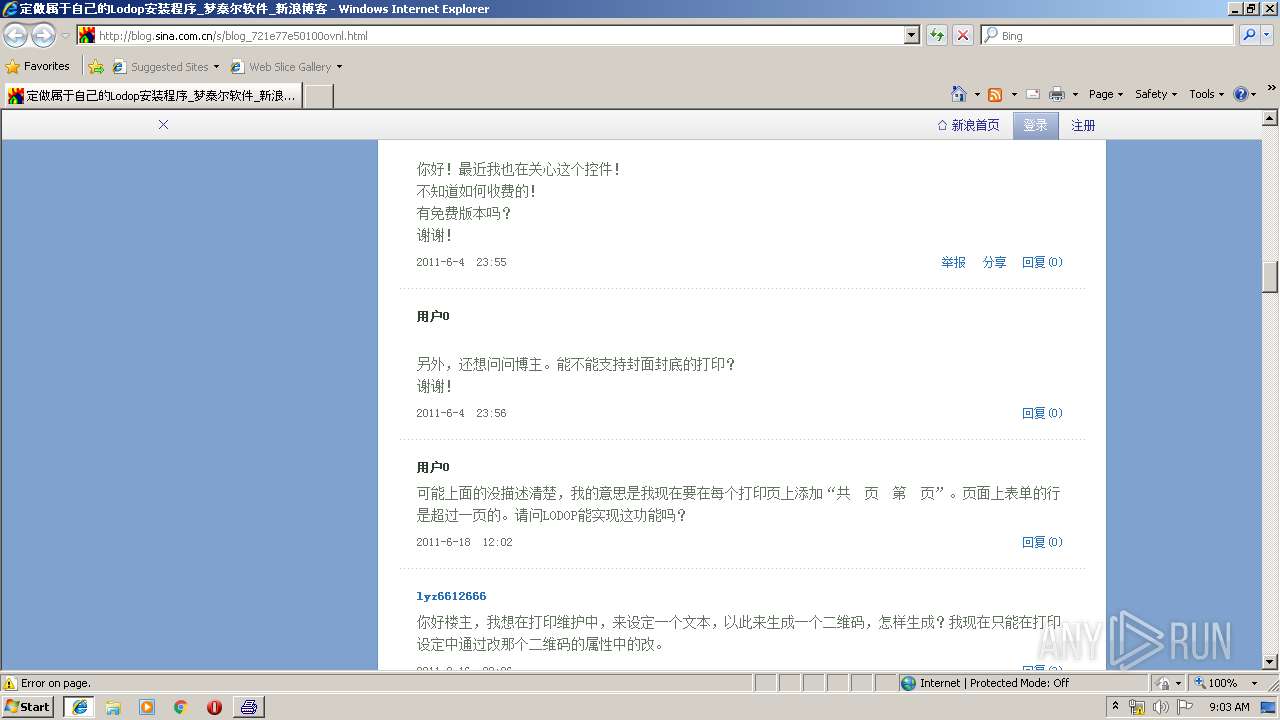Click the Start button
This screenshot has width=1280, height=720.
28,707
